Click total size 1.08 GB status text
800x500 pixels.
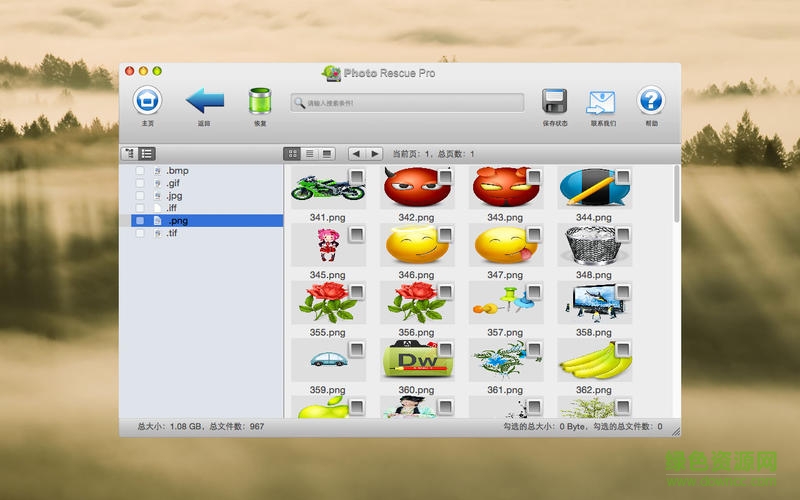click(201, 426)
